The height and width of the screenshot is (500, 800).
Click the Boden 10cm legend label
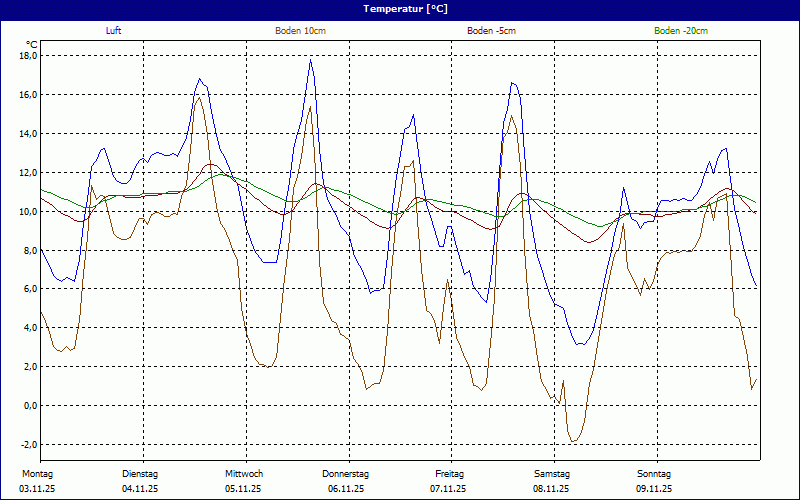(x=301, y=31)
